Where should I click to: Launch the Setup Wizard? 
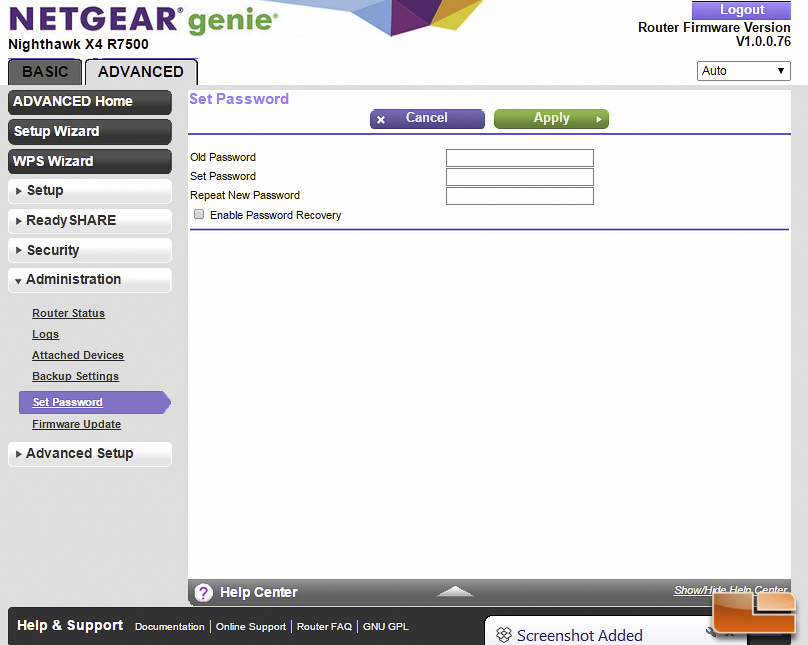point(90,132)
